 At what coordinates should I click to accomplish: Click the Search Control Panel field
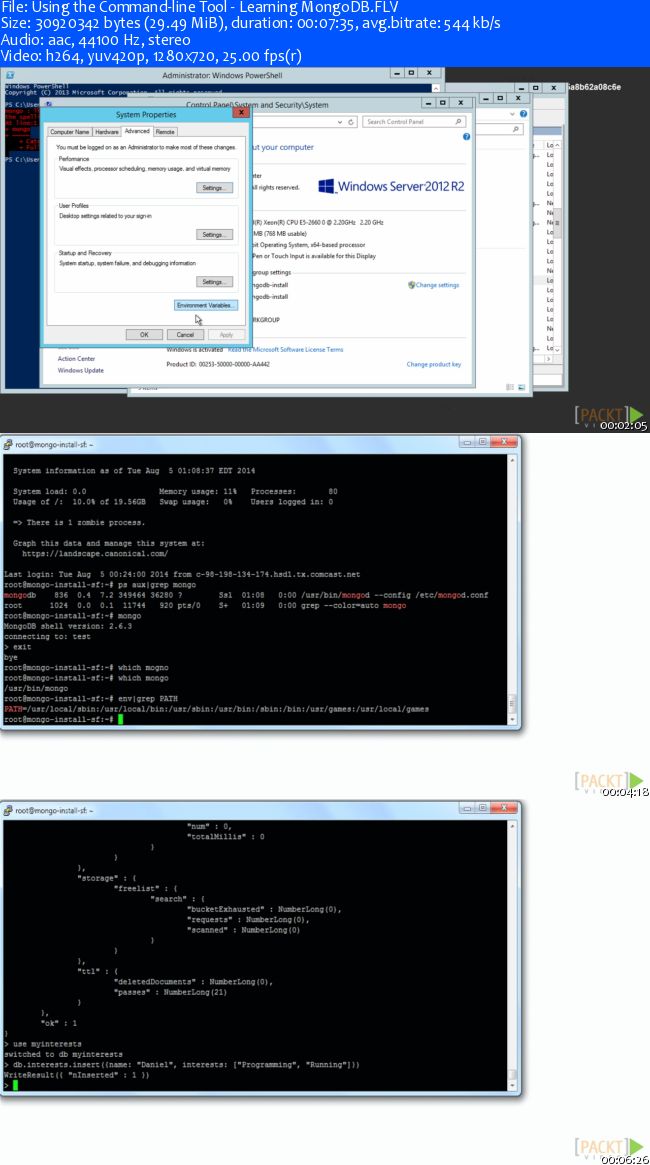[415, 122]
